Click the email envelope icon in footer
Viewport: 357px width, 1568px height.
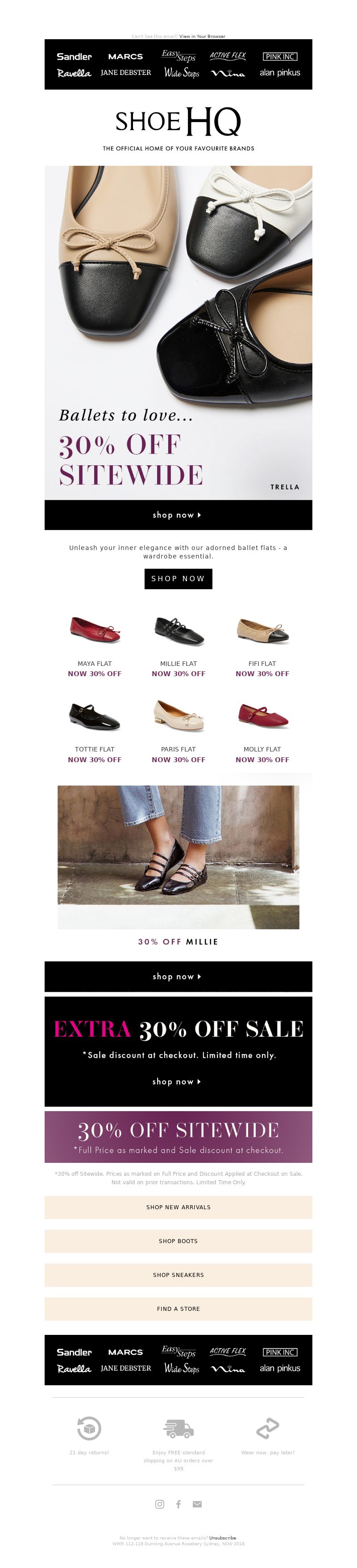coord(197,1503)
